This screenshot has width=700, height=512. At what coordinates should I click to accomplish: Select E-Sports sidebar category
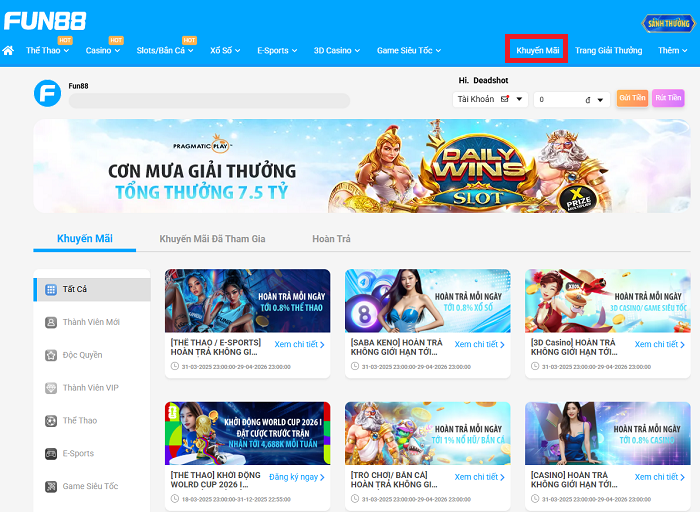click(92, 454)
